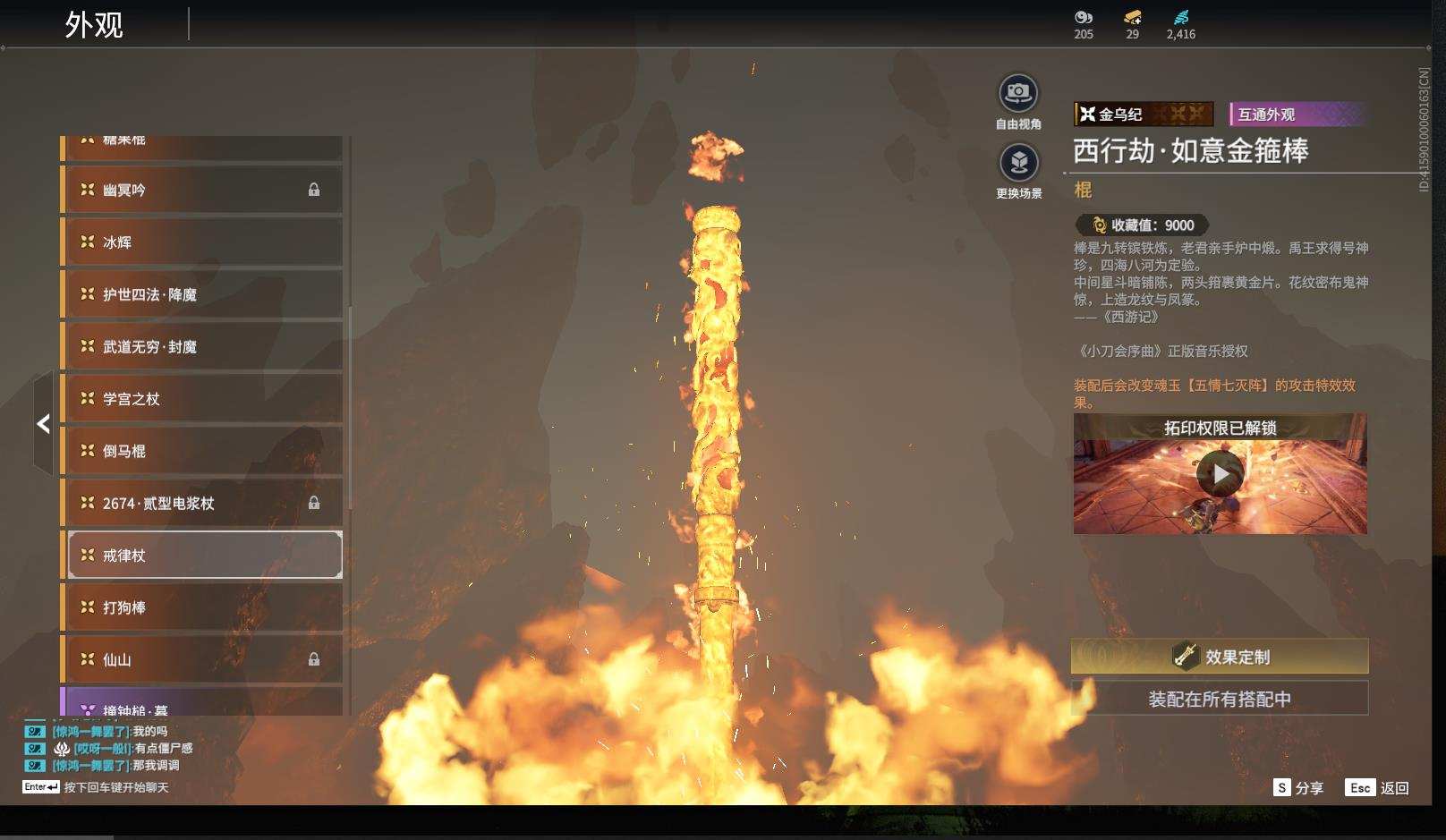Viewport: 1446px width, 840px height.
Task: Click the staff icon beside 冰辉
Action: click(x=88, y=242)
